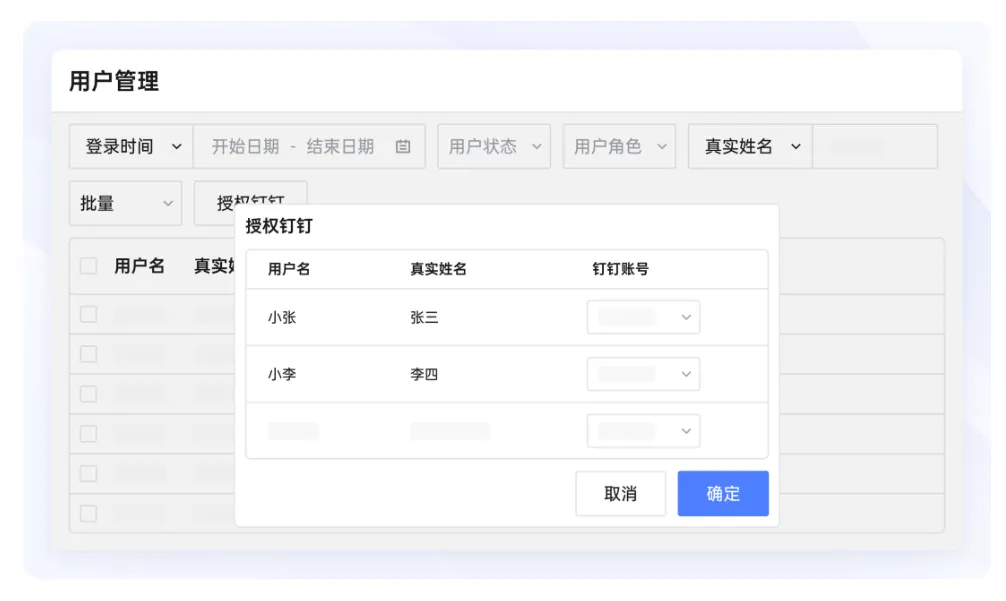The height and width of the screenshot is (601, 1006).
Task: Open 钉钉账号 dropdown for 小李
Action: (x=644, y=374)
